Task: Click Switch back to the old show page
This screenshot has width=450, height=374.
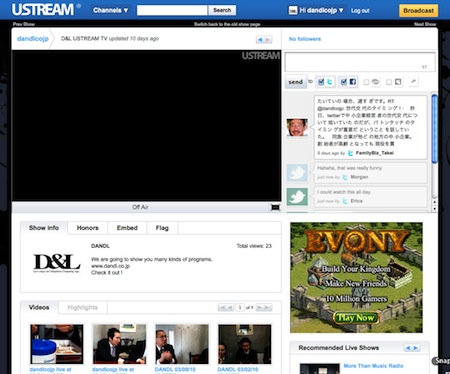Action: [227, 24]
